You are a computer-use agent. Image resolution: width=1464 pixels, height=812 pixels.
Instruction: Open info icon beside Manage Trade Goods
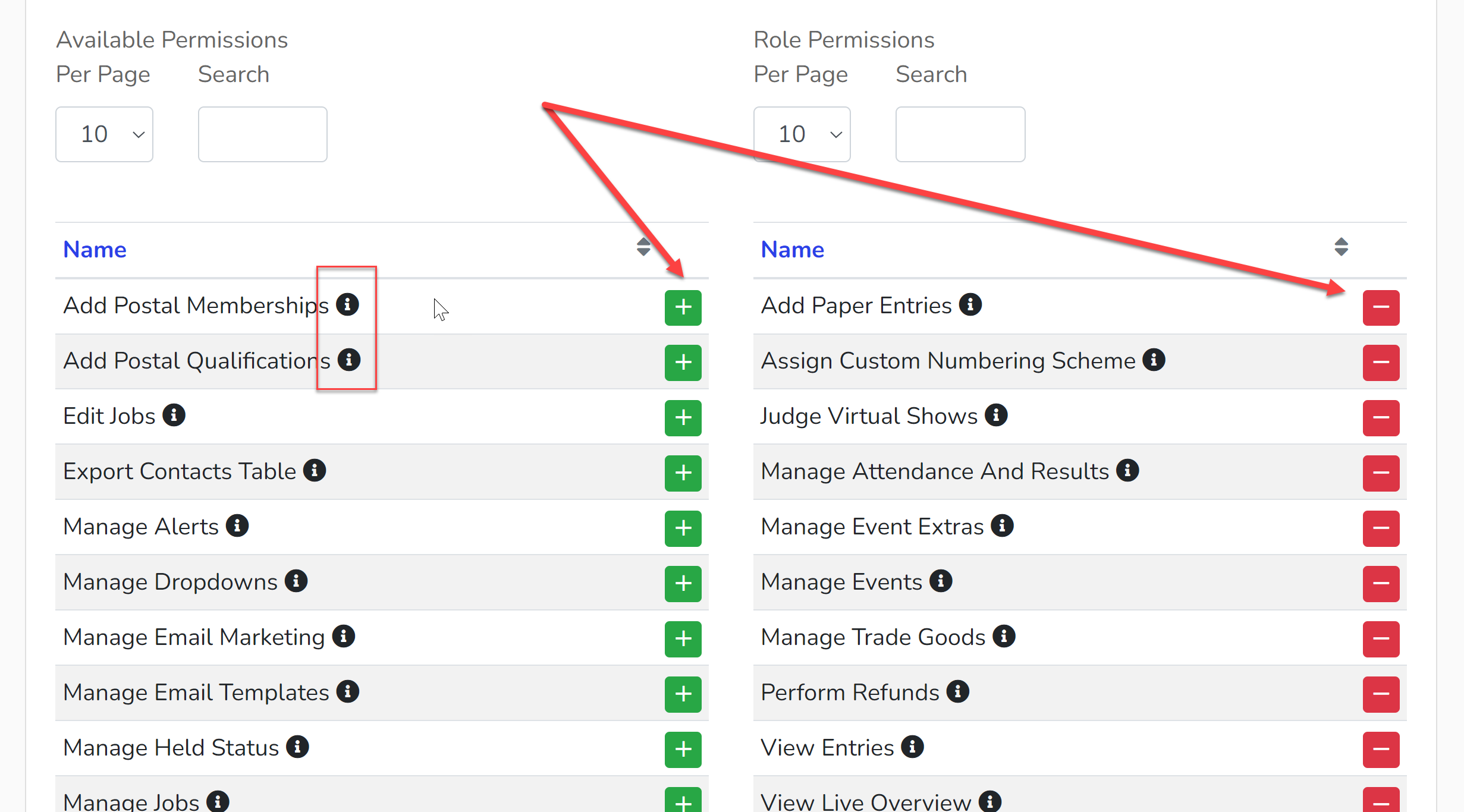[1004, 636]
